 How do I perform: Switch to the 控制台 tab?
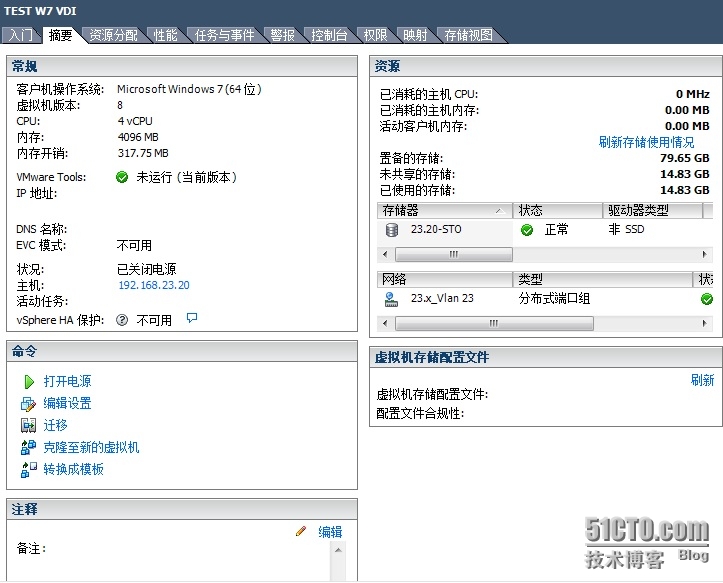329,35
